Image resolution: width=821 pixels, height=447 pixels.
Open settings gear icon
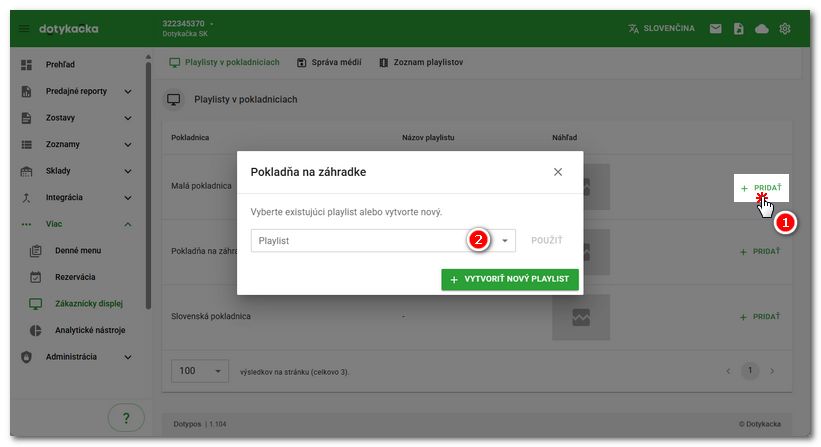point(785,29)
